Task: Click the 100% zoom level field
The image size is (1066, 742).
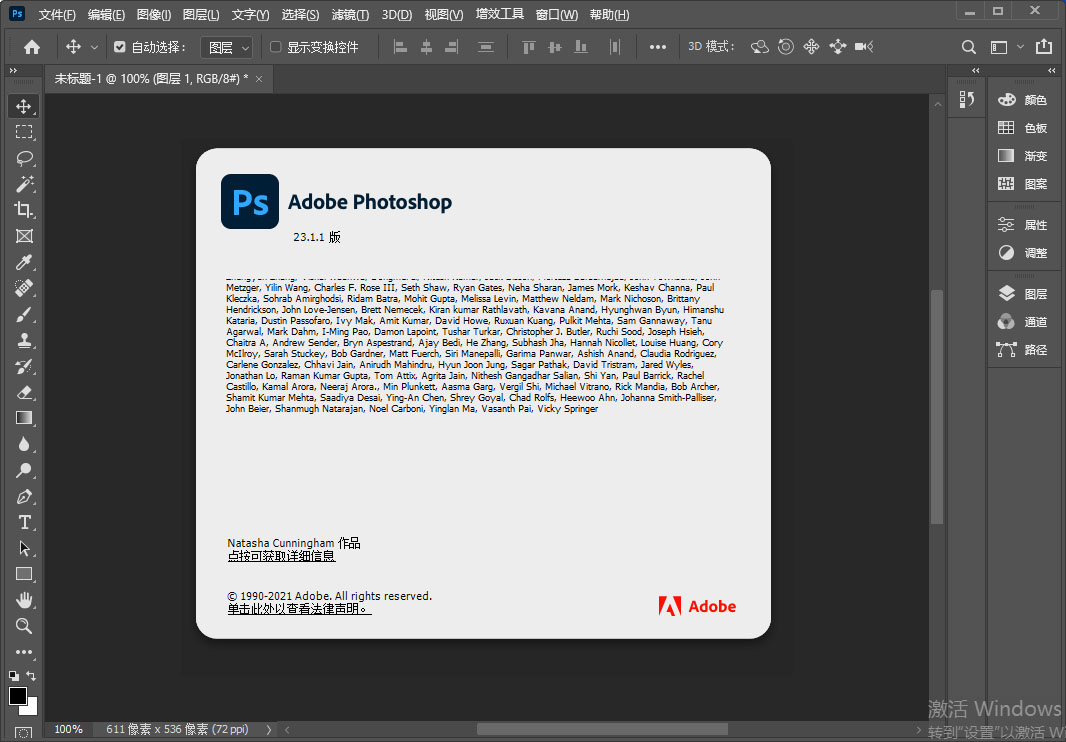Action: [68, 729]
